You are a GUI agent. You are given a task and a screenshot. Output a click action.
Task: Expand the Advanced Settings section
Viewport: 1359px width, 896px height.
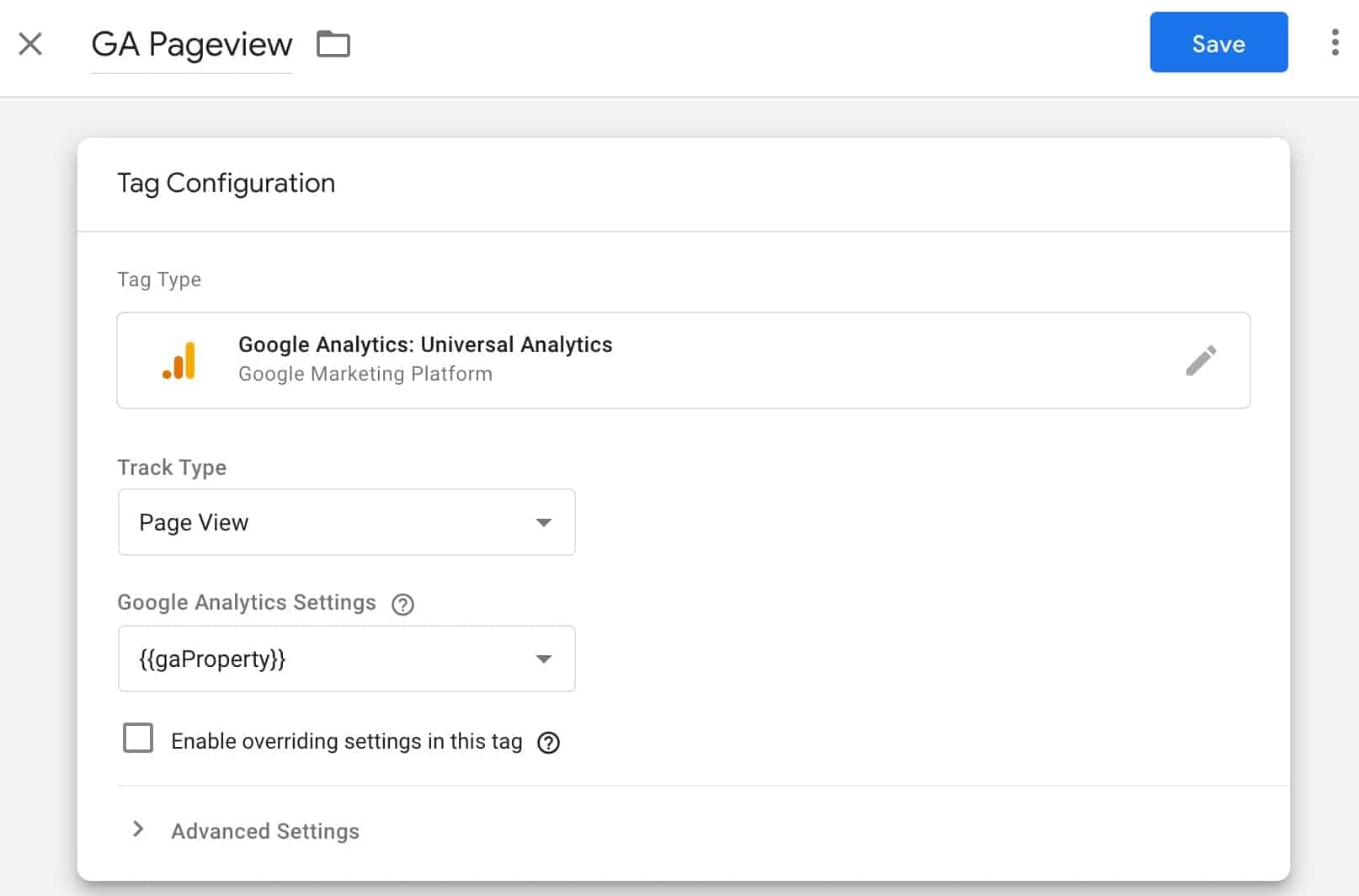point(264,830)
